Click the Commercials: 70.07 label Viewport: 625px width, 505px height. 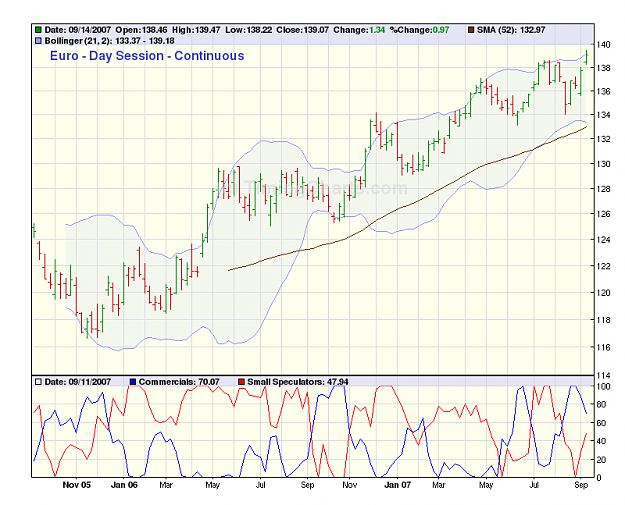179,382
